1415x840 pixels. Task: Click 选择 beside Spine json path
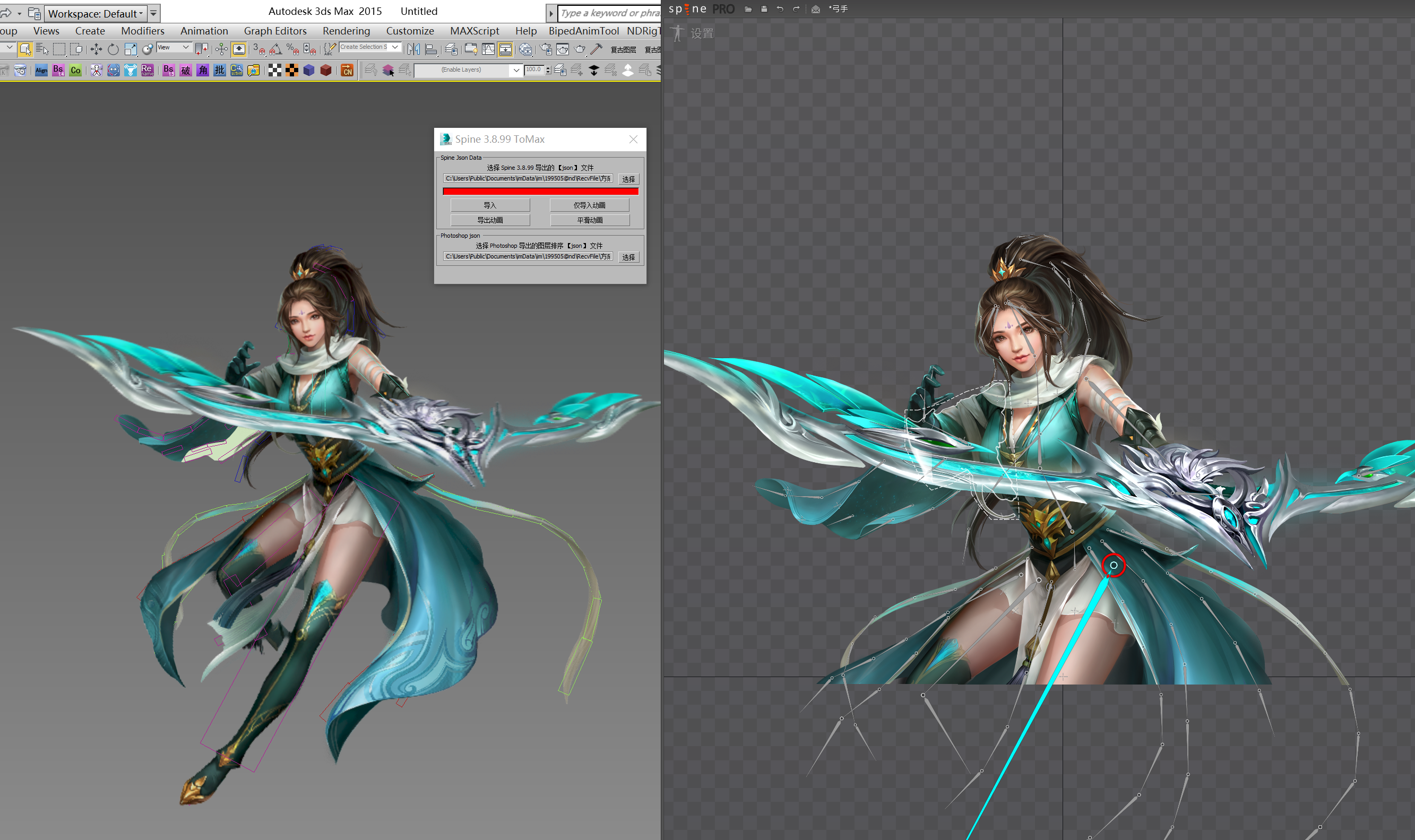pos(628,179)
